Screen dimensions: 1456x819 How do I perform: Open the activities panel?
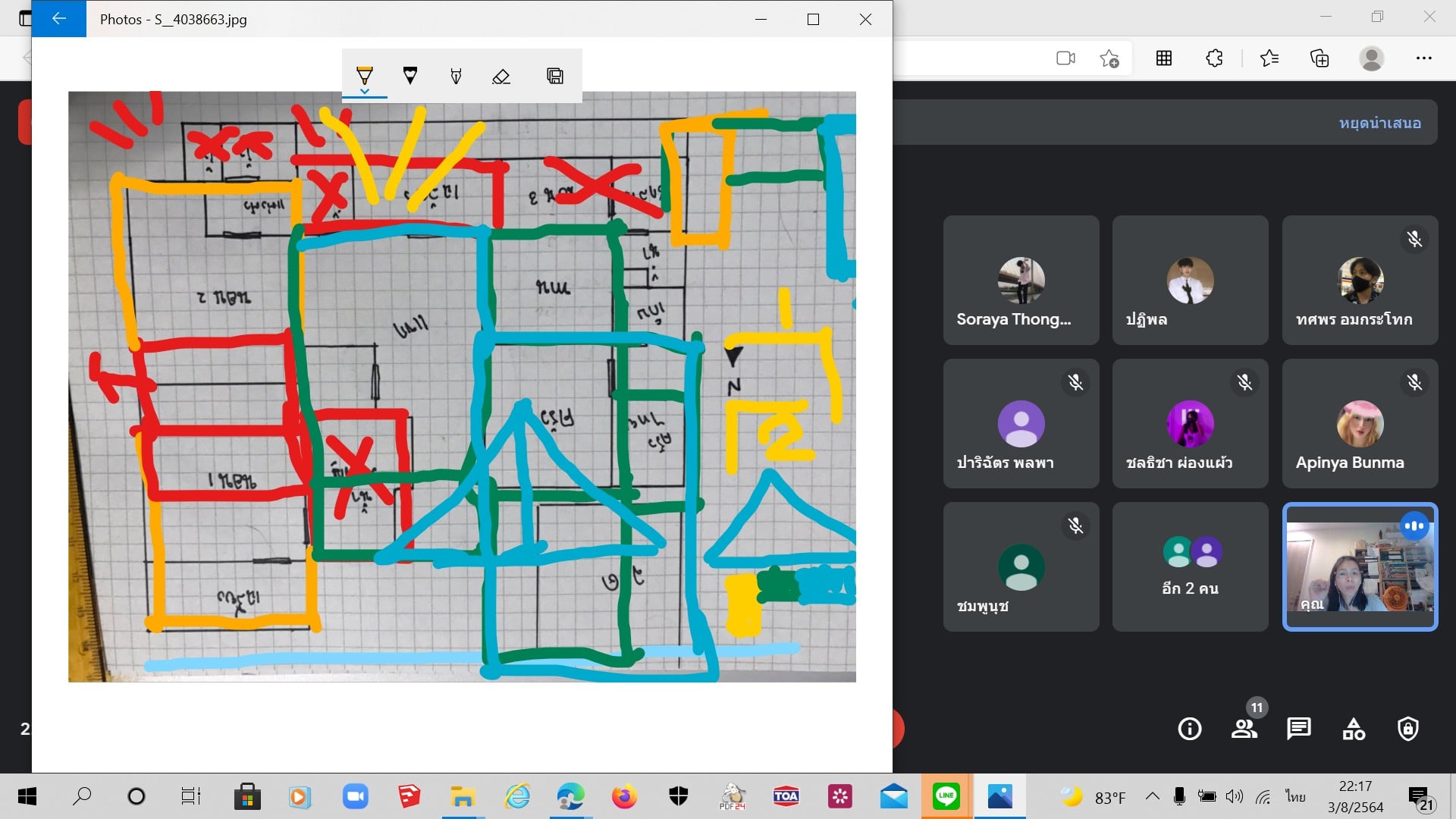point(1354,729)
